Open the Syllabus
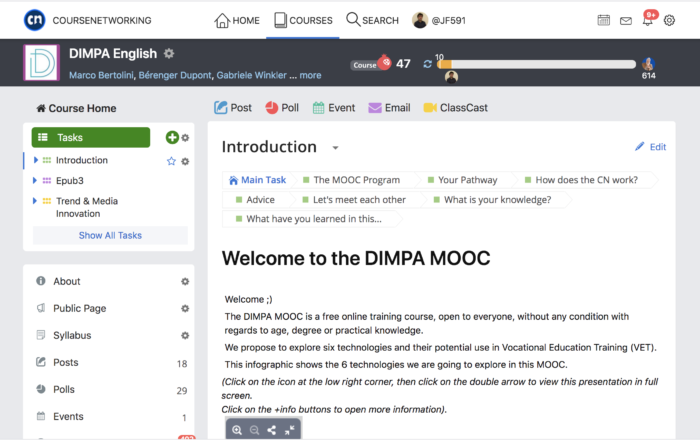This screenshot has height=441, width=700. point(72,335)
